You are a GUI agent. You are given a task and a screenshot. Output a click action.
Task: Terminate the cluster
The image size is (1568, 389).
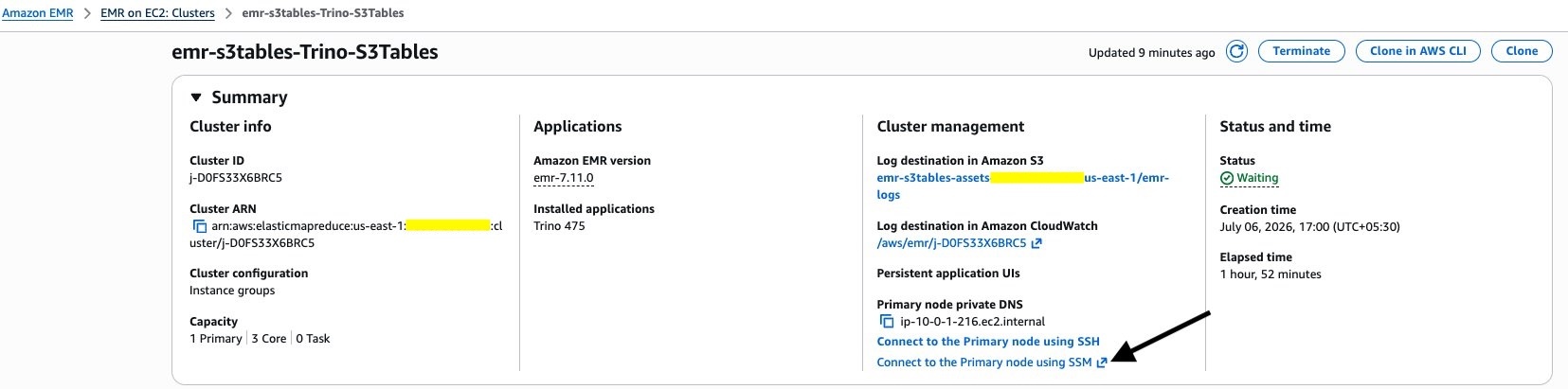coord(1301,51)
